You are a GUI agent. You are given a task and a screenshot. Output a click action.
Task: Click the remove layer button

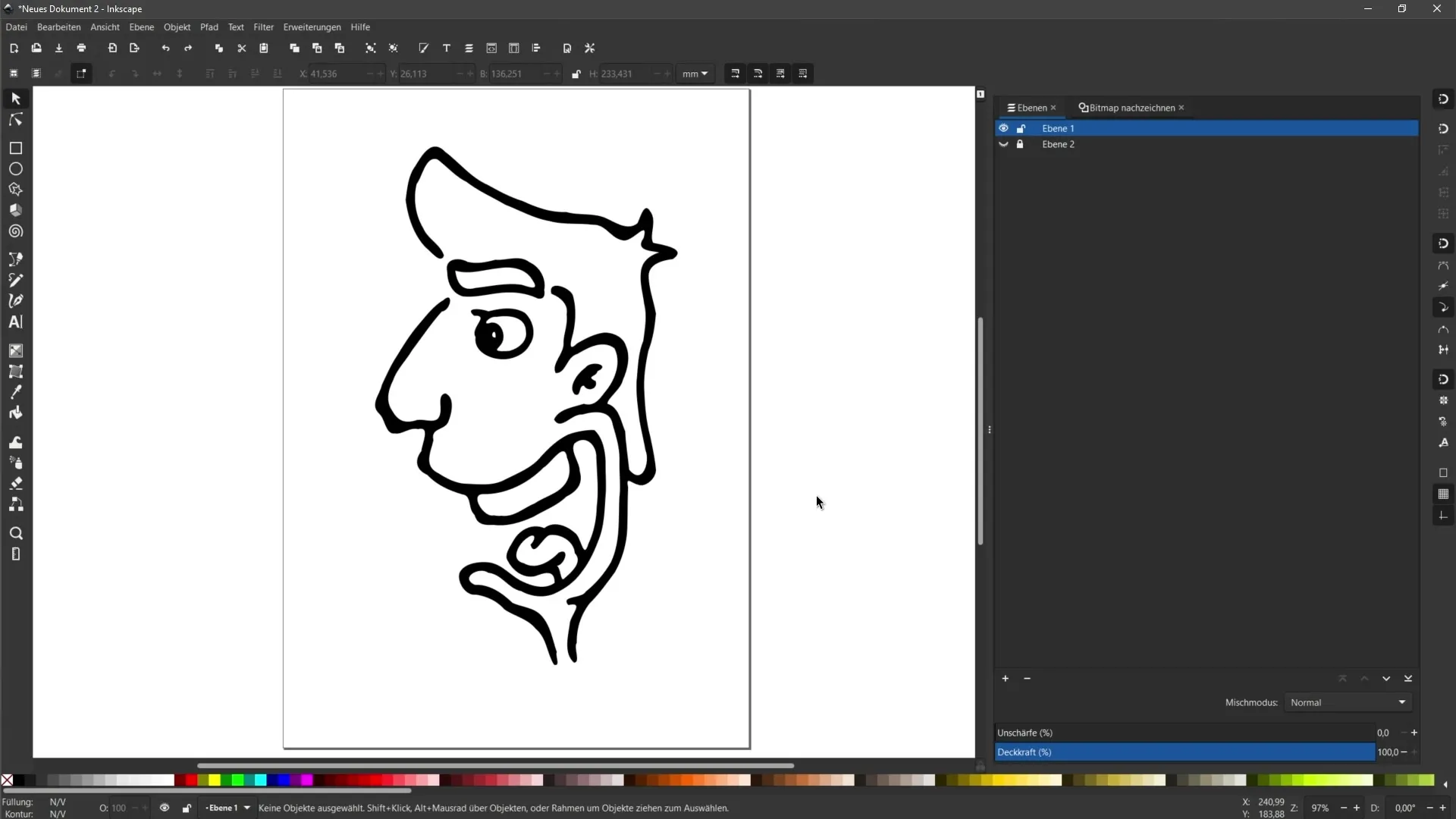(x=1027, y=678)
